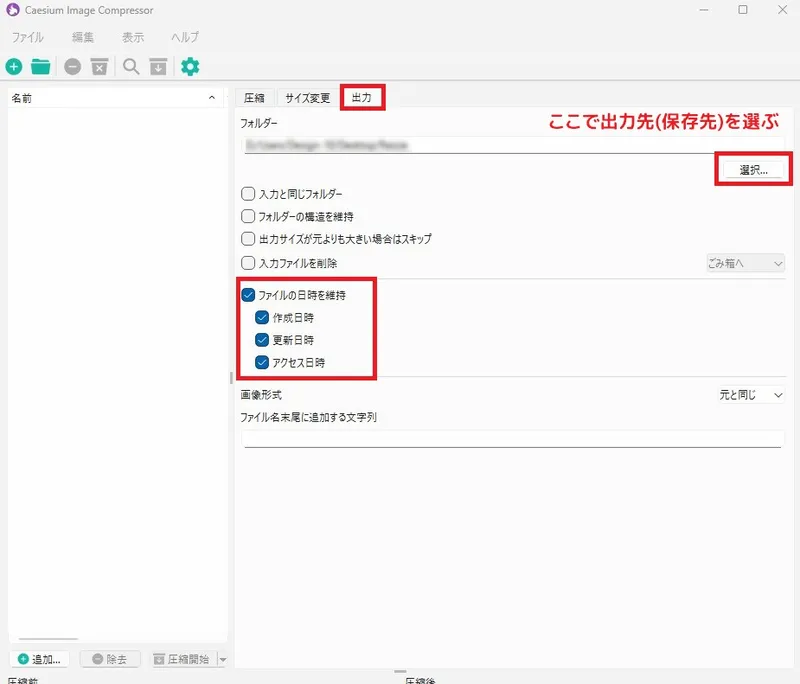Uncheck ファイルの日時を維持 checkbox
Screen dimensions: 800x684
(x=248, y=295)
